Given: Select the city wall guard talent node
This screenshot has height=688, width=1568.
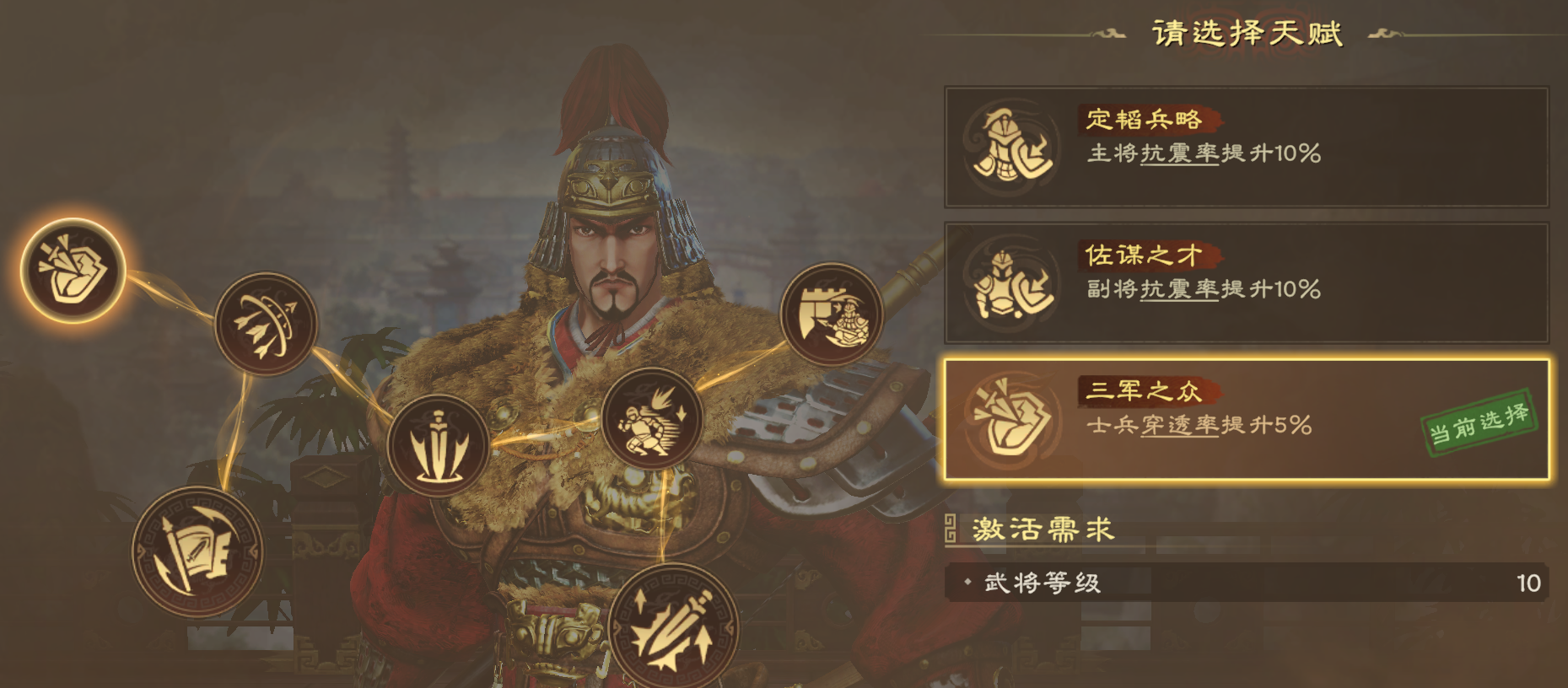Looking at the screenshot, I should coord(831,314).
